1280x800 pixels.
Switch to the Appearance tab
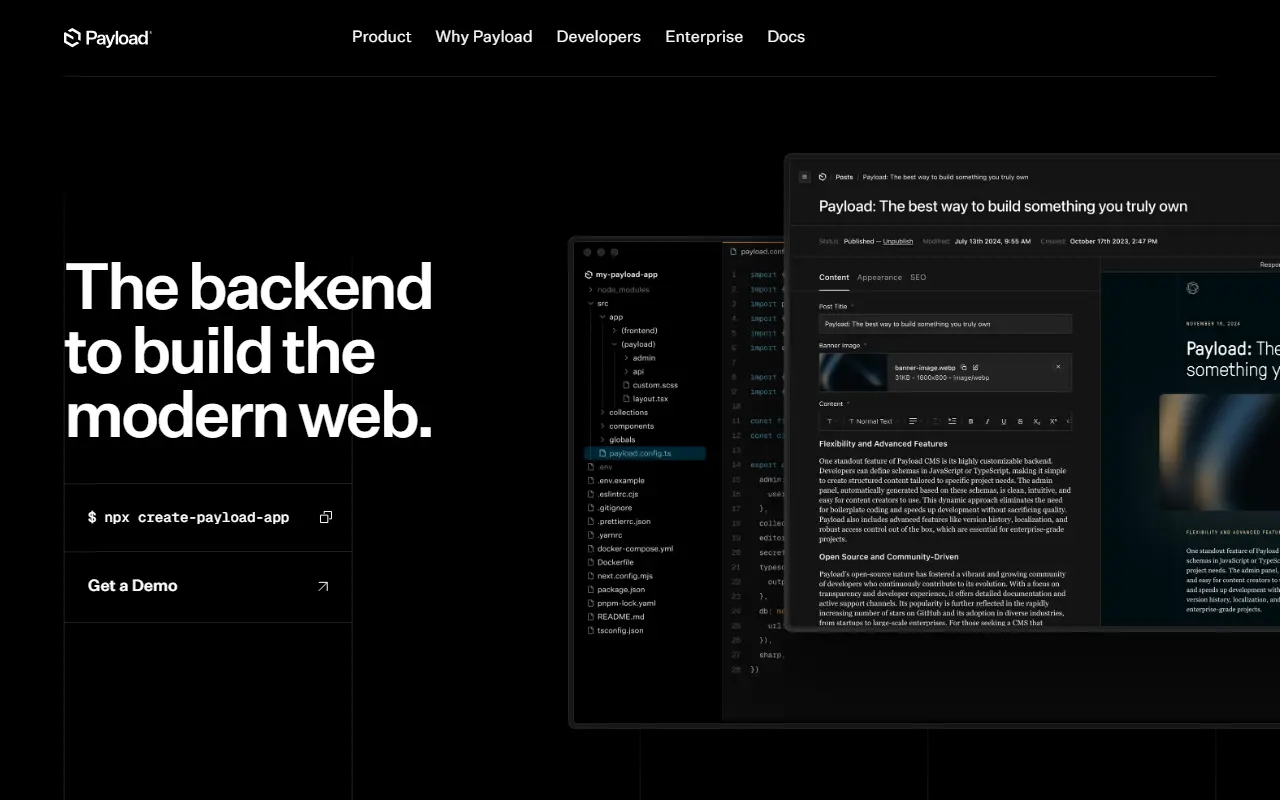pyautogui.click(x=879, y=277)
